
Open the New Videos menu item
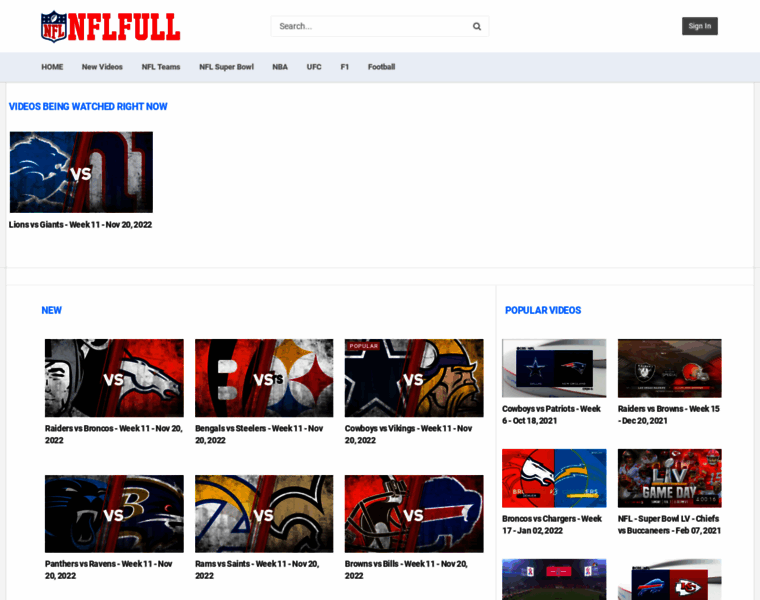coord(102,67)
